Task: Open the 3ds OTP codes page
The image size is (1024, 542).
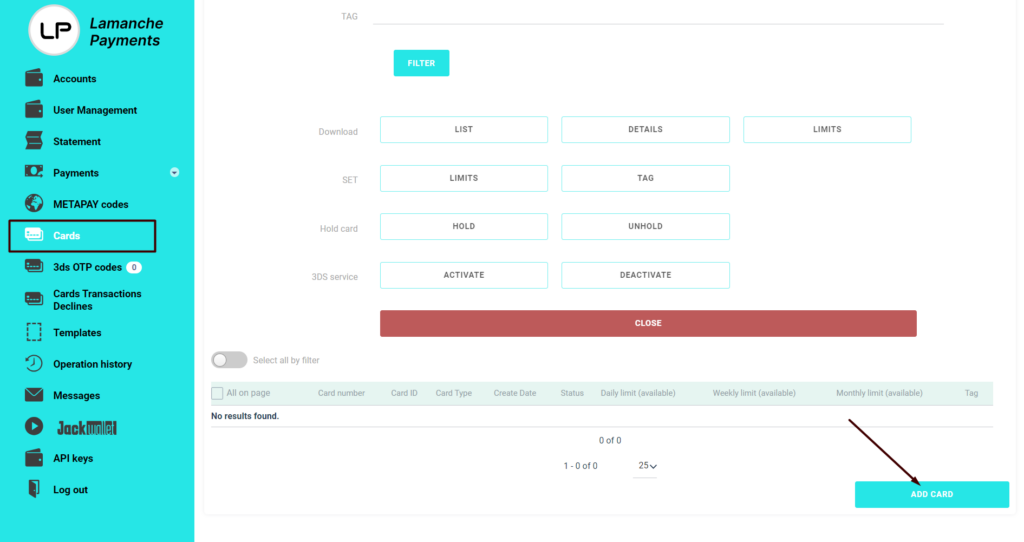Action: click(x=87, y=267)
